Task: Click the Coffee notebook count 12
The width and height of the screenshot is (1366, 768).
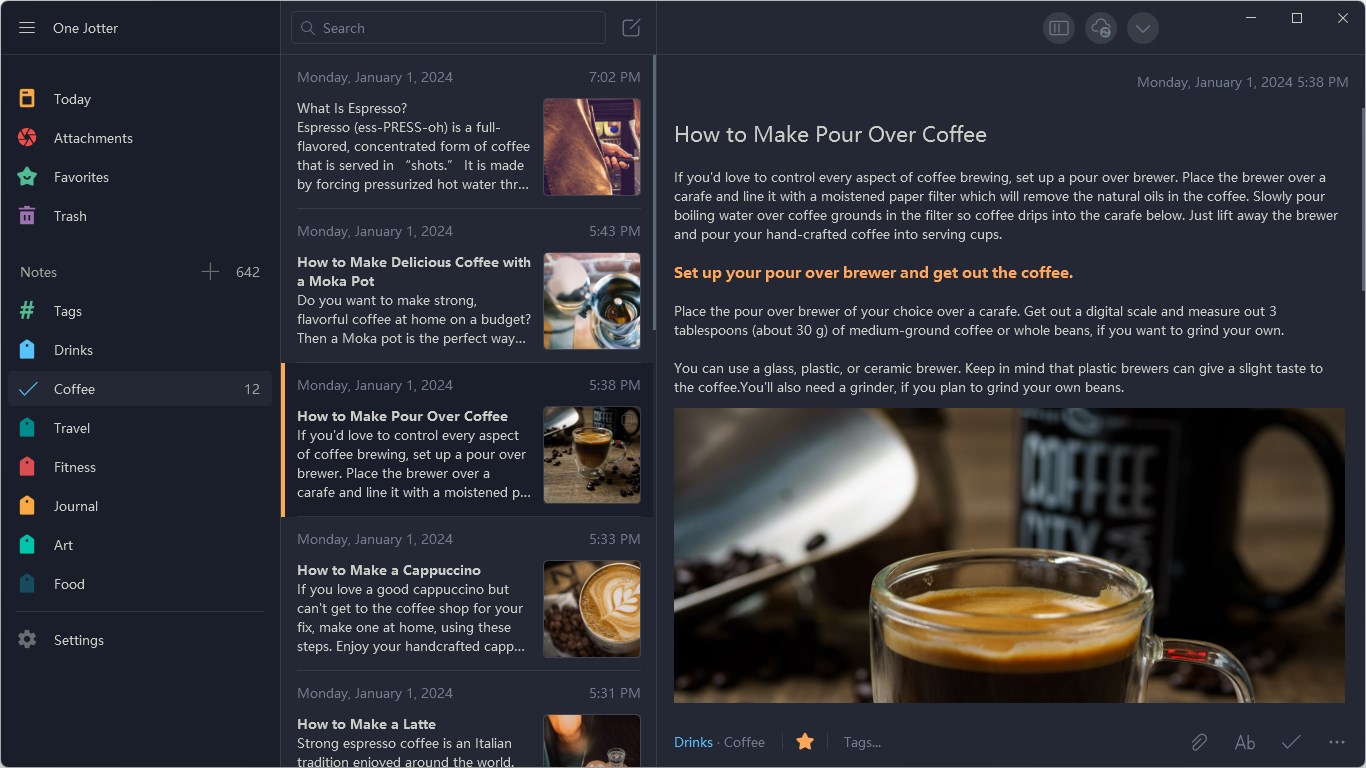Action: (252, 389)
